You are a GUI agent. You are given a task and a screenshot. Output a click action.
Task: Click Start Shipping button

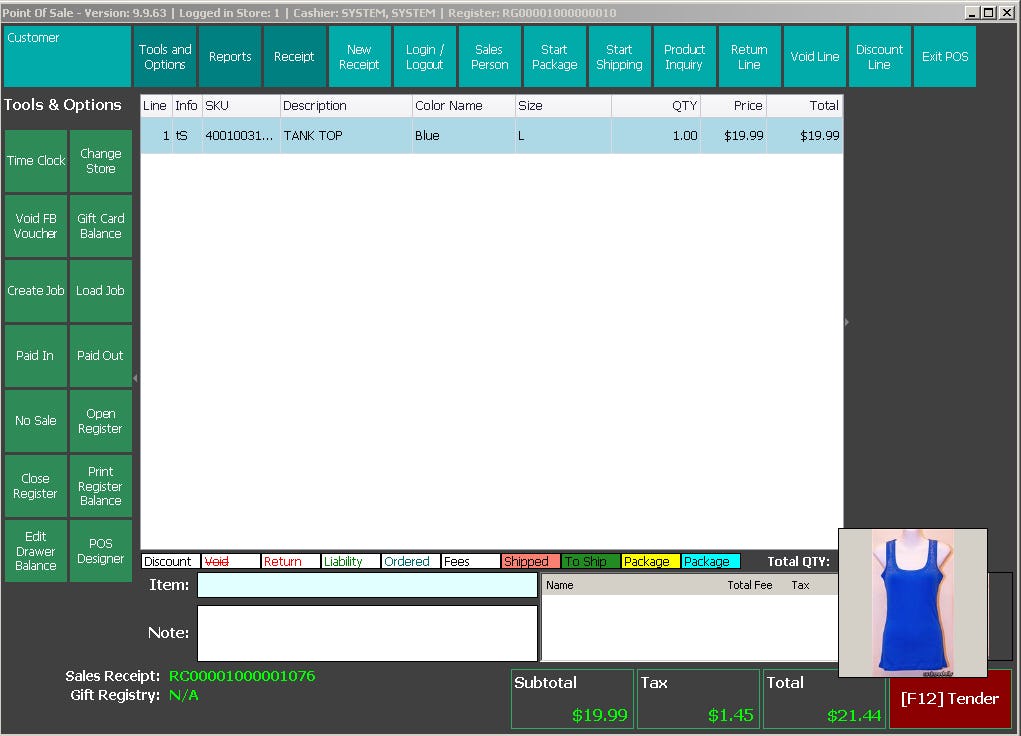click(x=619, y=57)
